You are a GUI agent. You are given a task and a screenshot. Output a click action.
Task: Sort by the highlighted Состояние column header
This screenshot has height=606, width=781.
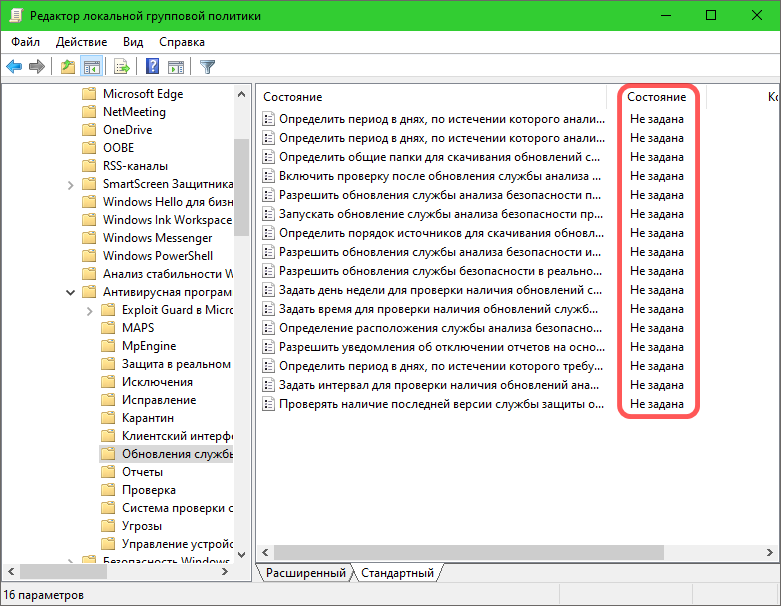(x=656, y=97)
